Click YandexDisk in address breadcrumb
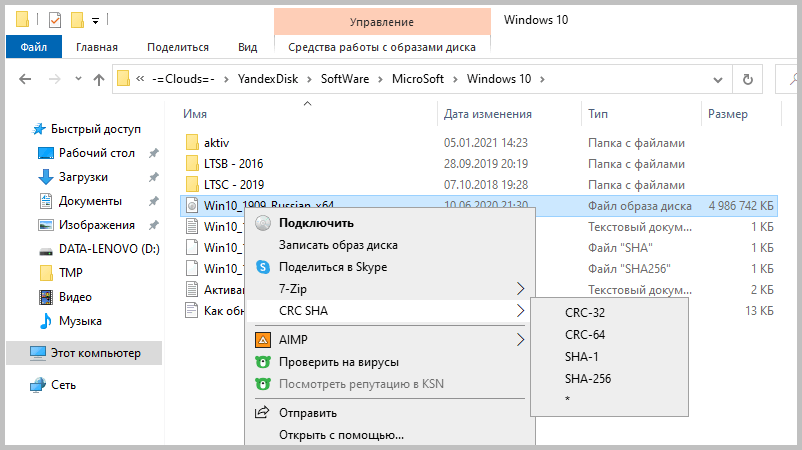 268,79
